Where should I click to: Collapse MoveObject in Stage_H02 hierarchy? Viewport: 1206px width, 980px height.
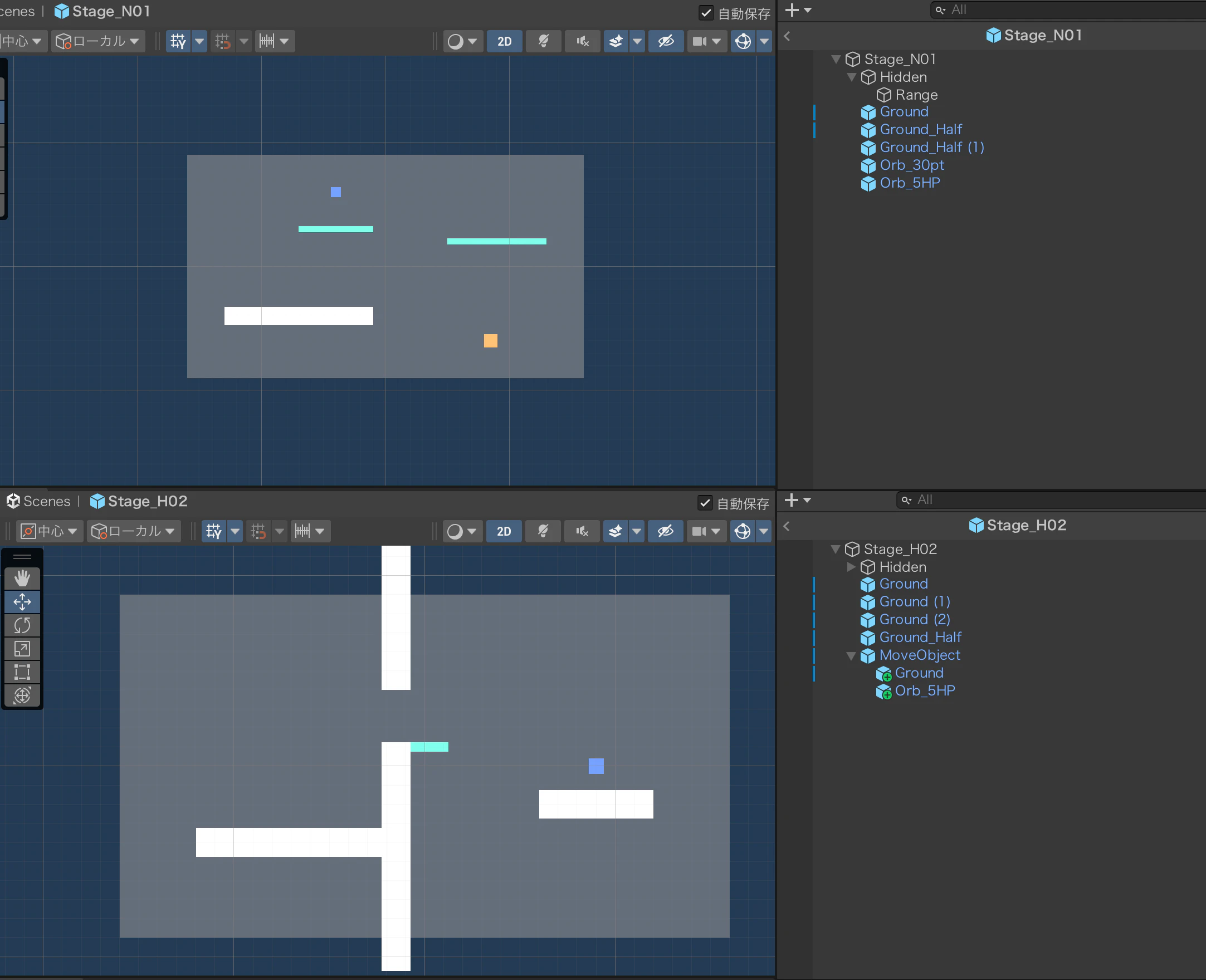(851, 655)
